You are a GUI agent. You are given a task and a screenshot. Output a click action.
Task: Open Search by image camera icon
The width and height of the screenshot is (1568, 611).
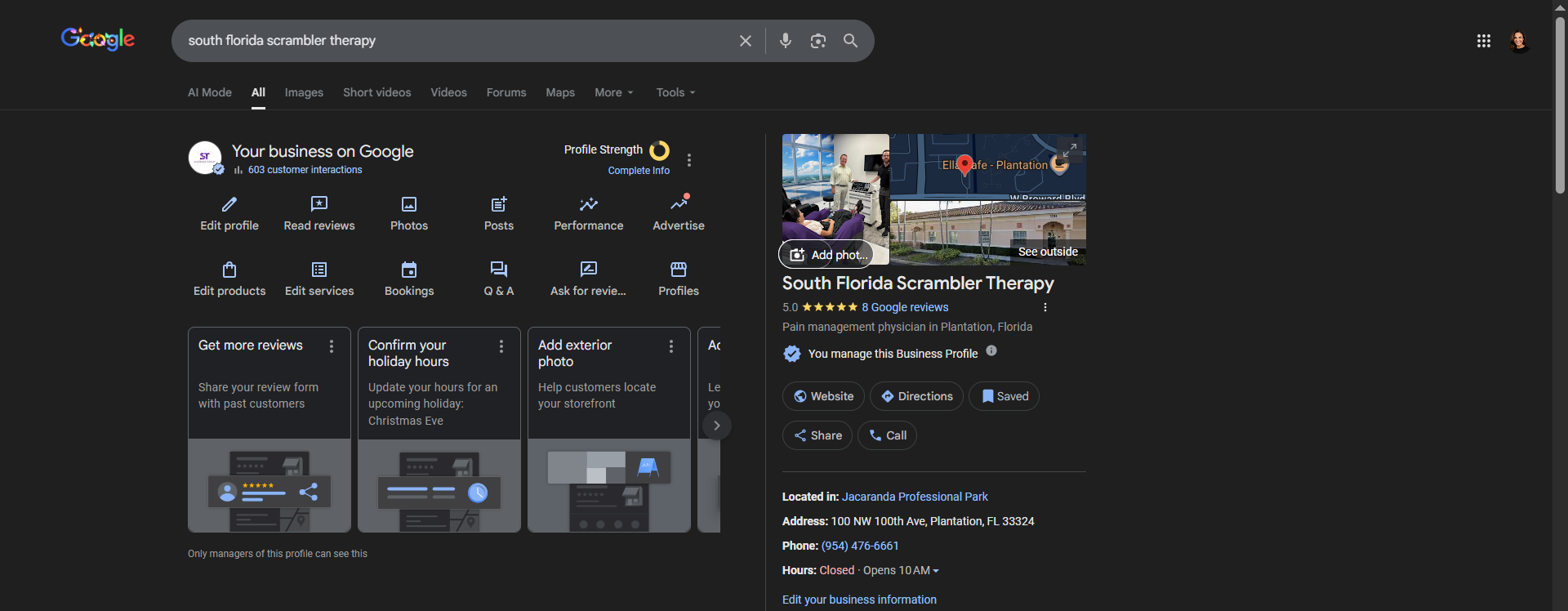point(817,41)
